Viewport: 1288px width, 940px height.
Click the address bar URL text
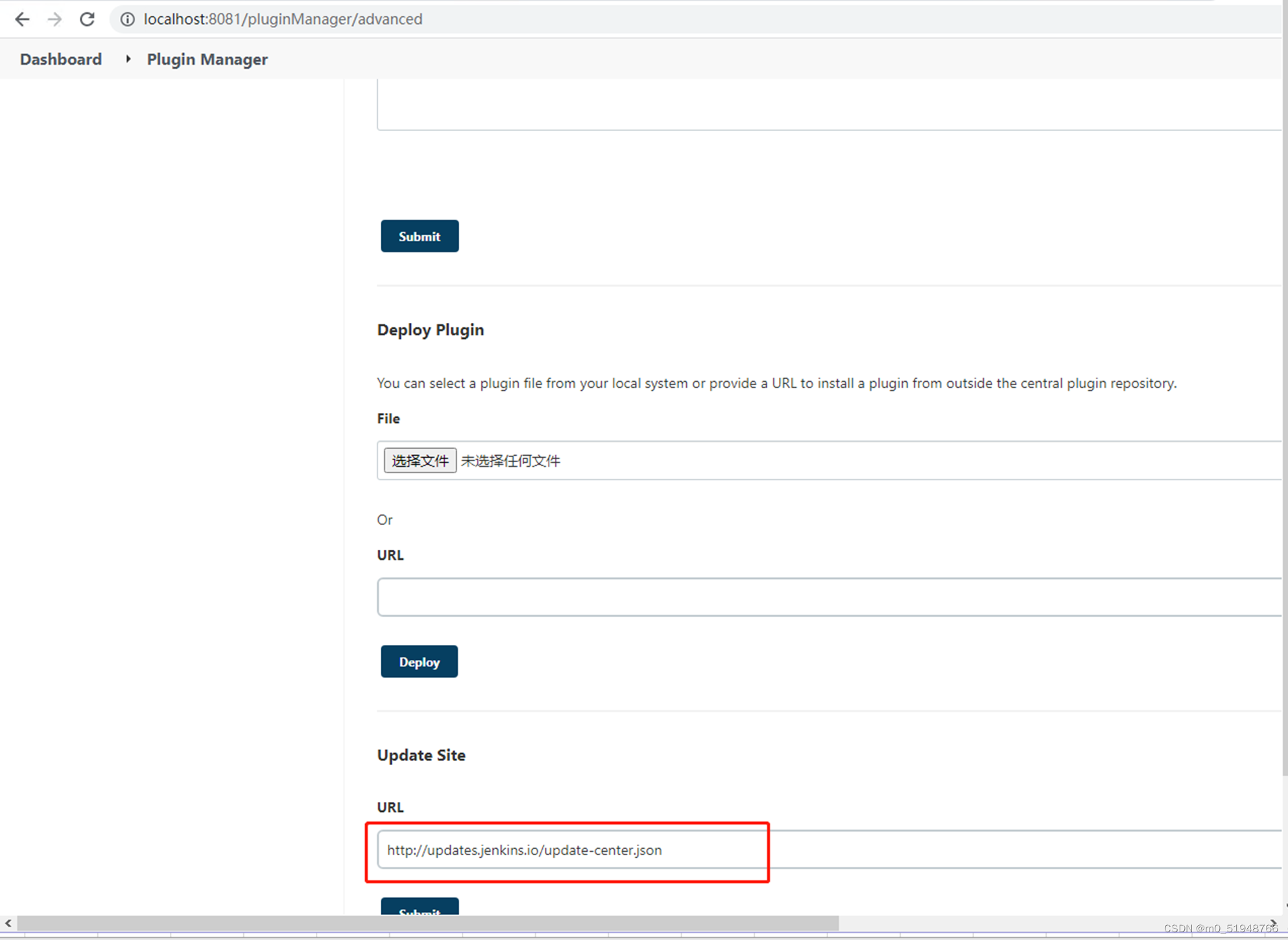[x=283, y=19]
